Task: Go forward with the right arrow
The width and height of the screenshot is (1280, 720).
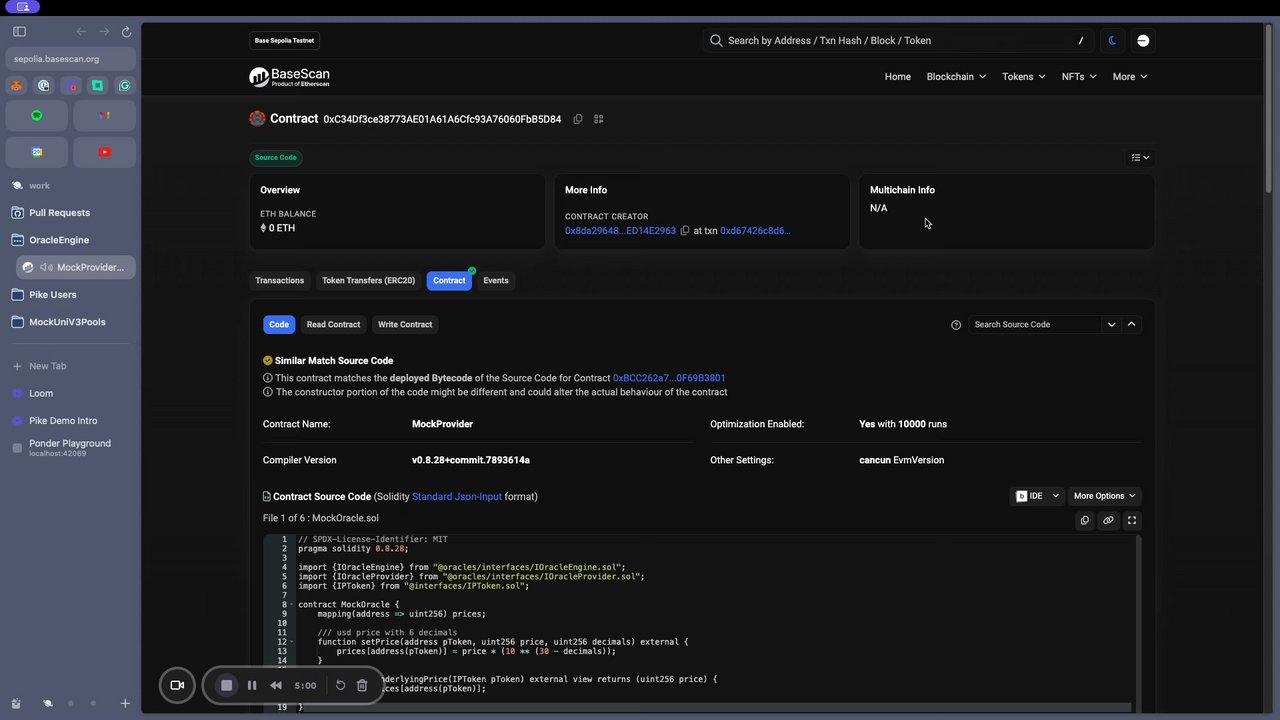Action: point(104,32)
